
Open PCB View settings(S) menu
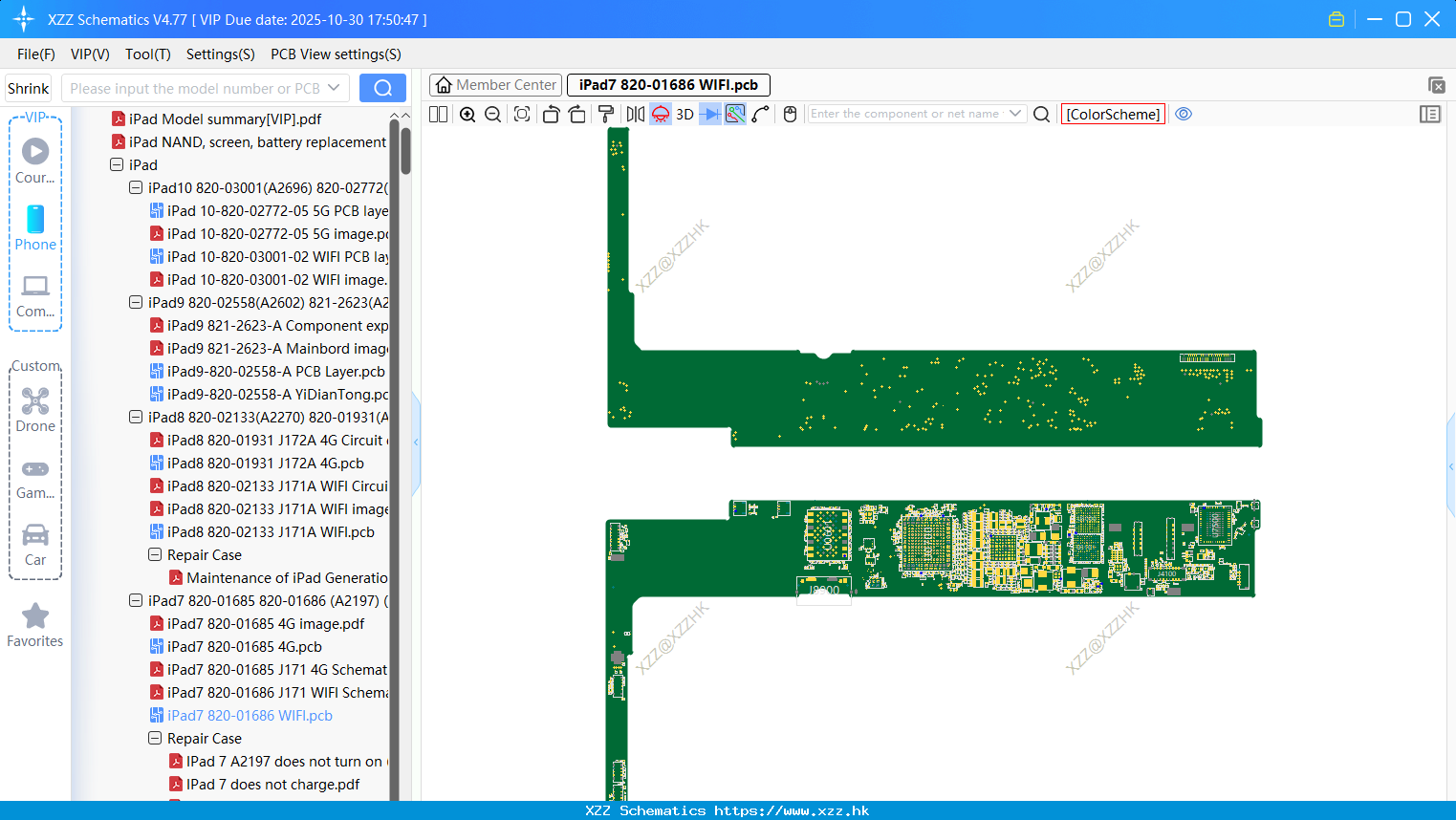pyautogui.click(x=336, y=54)
